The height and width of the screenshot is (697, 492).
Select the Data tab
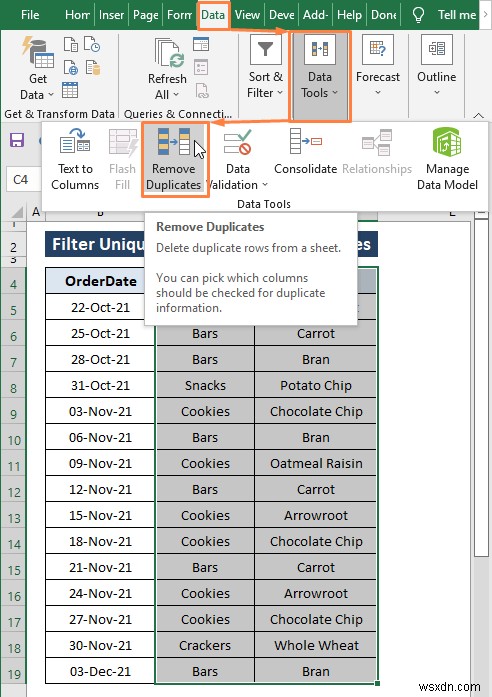click(213, 15)
